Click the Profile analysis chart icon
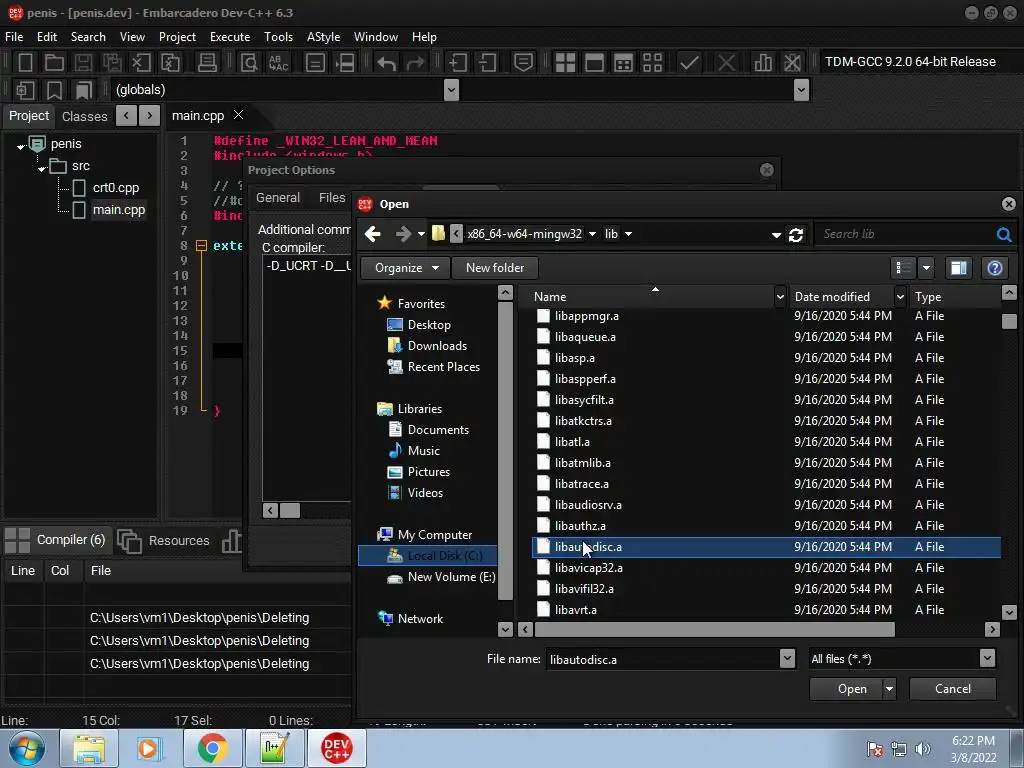The image size is (1024, 768). (763, 63)
